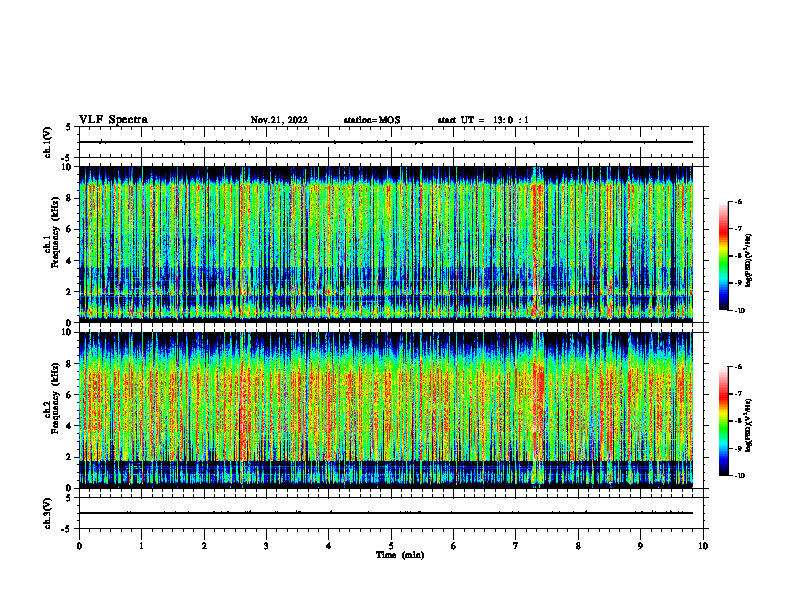Click the ch.1 "Frequency (kHz)" axis label
792x612 pixels.
click(54, 234)
